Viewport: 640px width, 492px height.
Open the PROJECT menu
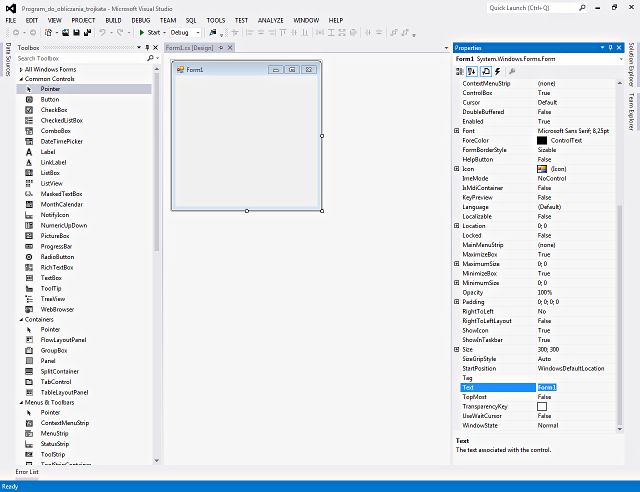[83, 20]
